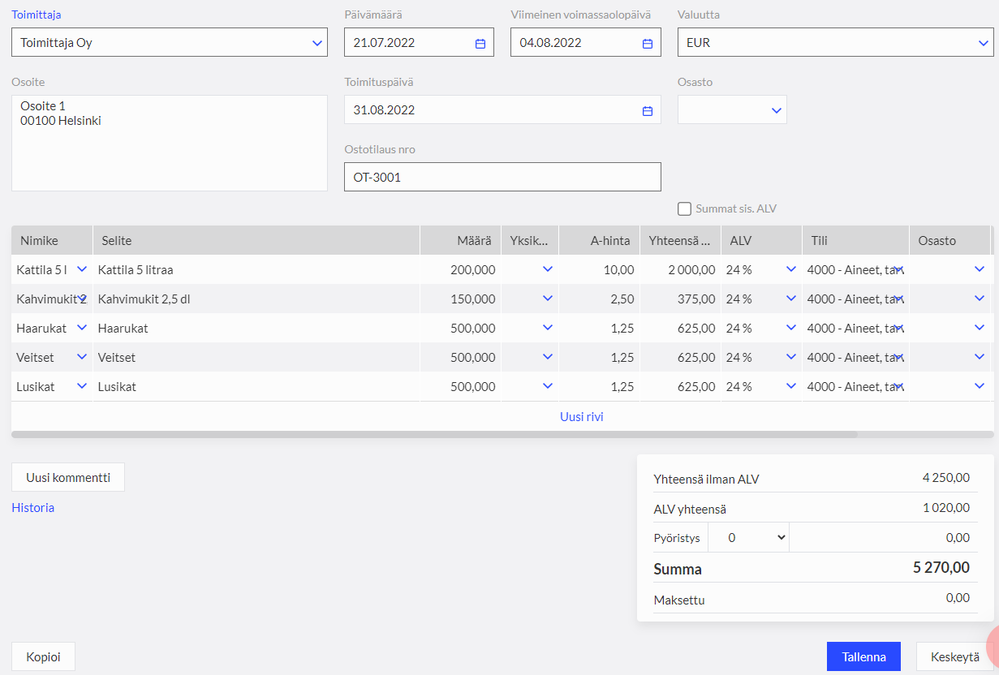
Task: Open calendar for Viimeinen voimassaolopäivä field
Action: [647, 43]
